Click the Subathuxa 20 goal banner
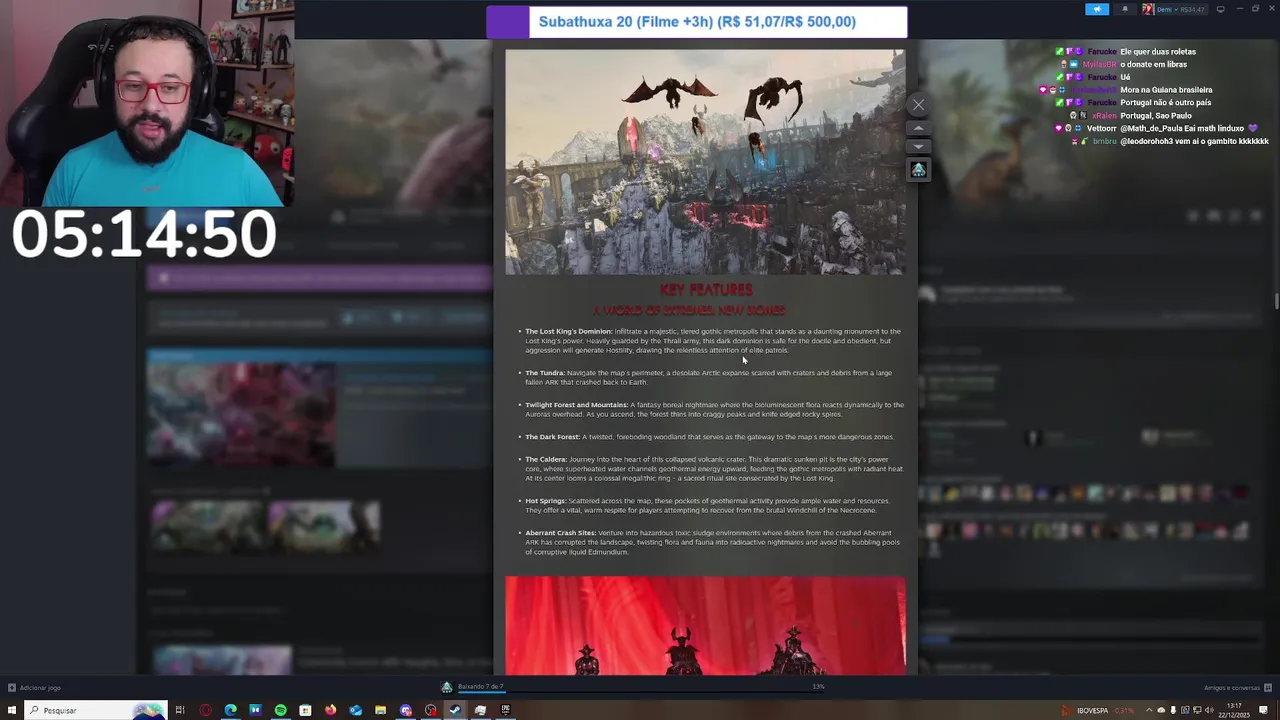 (x=697, y=22)
